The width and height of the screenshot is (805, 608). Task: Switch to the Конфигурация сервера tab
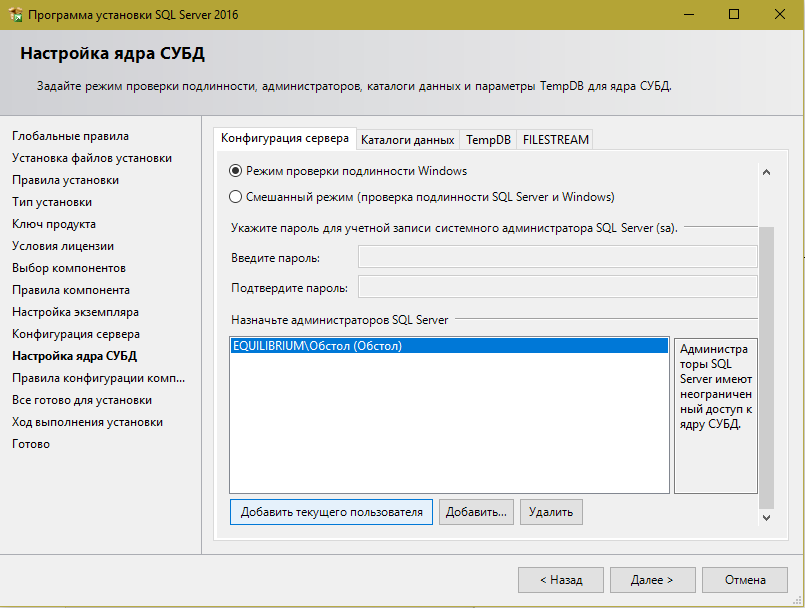(x=284, y=138)
